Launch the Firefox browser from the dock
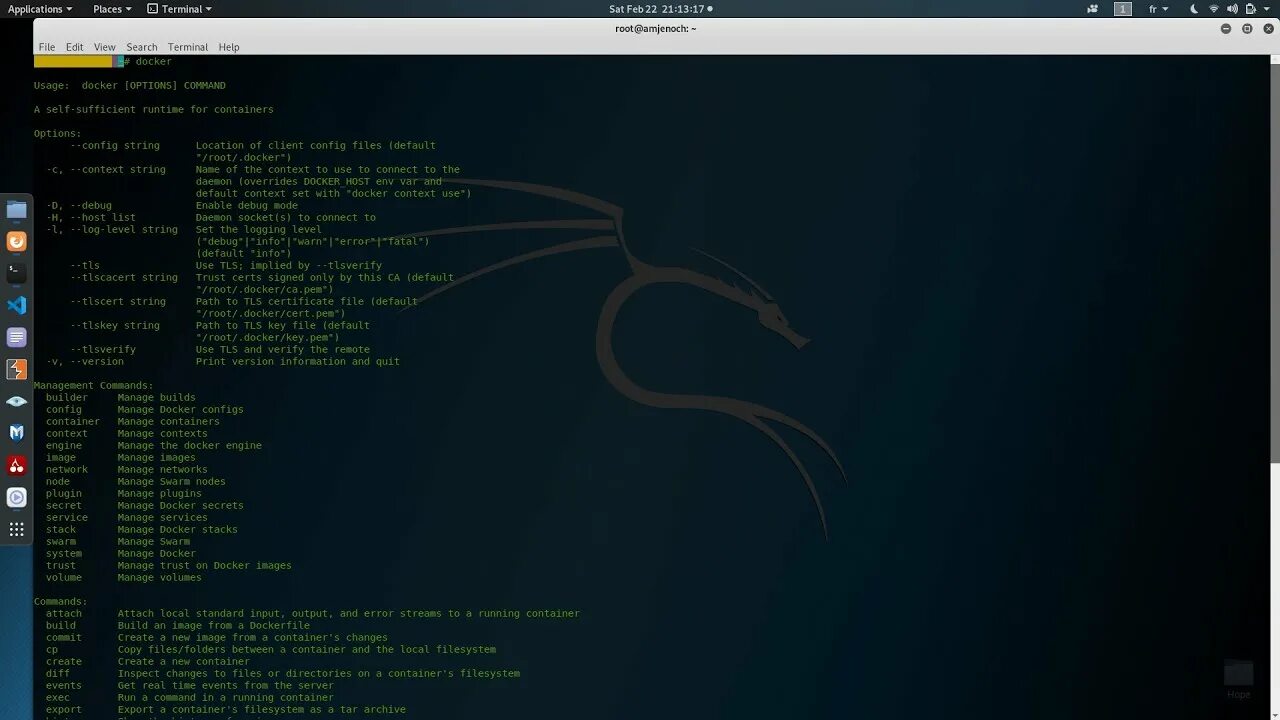The image size is (1280, 720). [x=16, y=241]
